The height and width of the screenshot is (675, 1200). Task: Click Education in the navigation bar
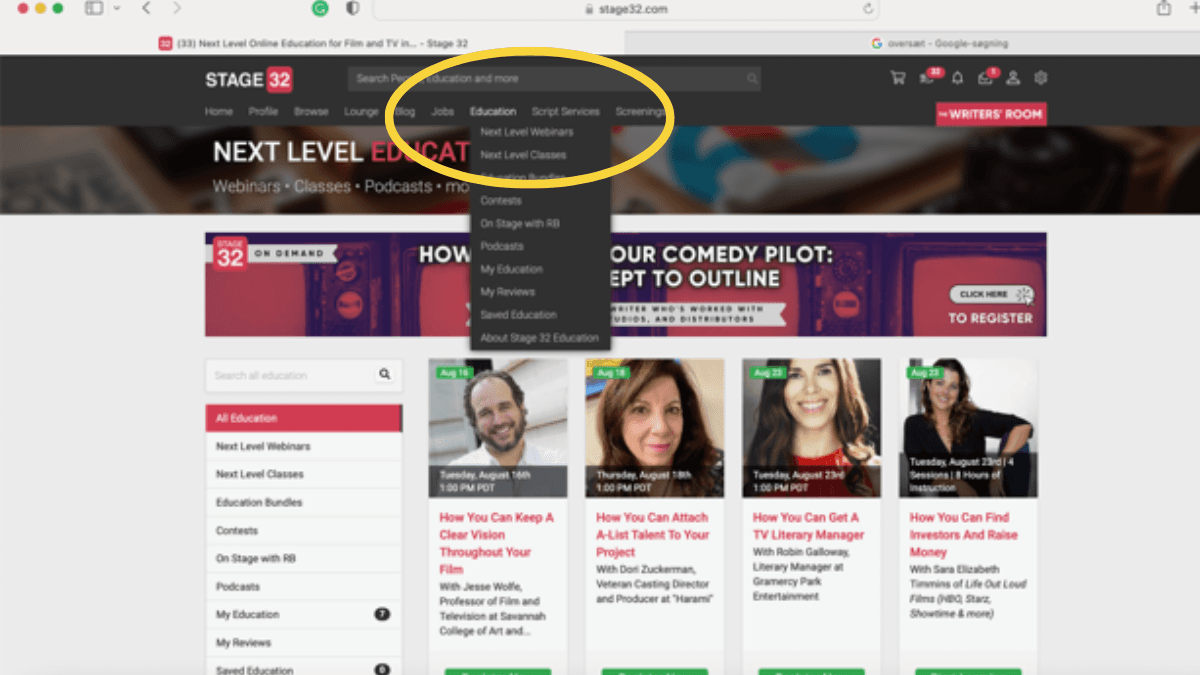tap(493, 112)
